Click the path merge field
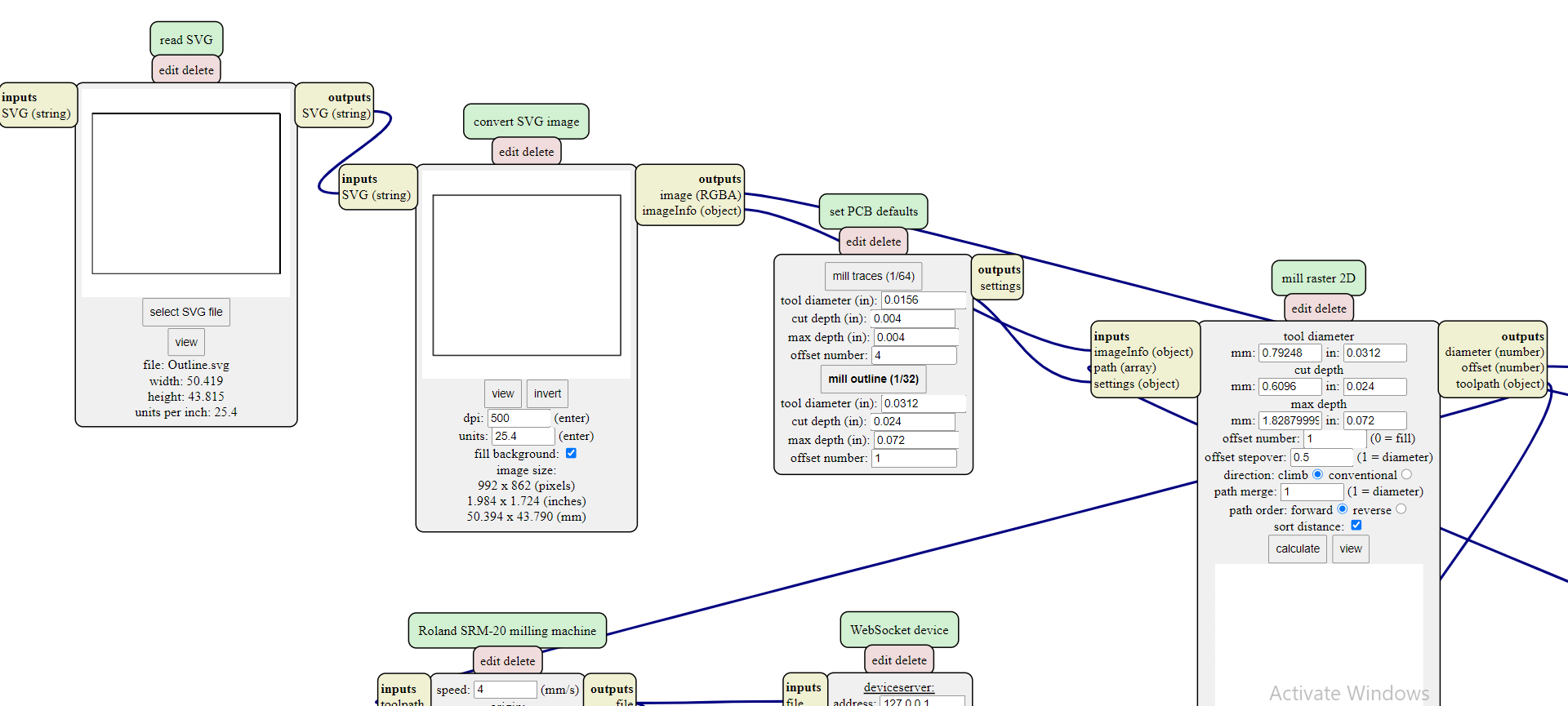 pos(1312,491)
